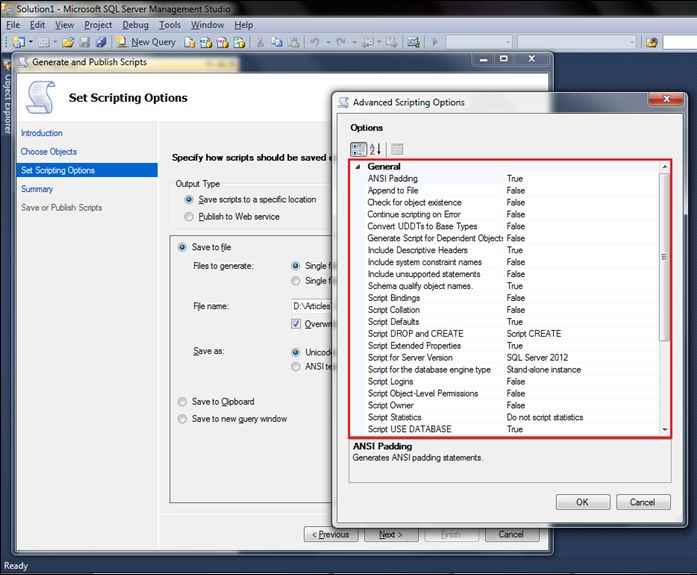Open the solution configurations dropdown in toolbar

tap(479, 43)
